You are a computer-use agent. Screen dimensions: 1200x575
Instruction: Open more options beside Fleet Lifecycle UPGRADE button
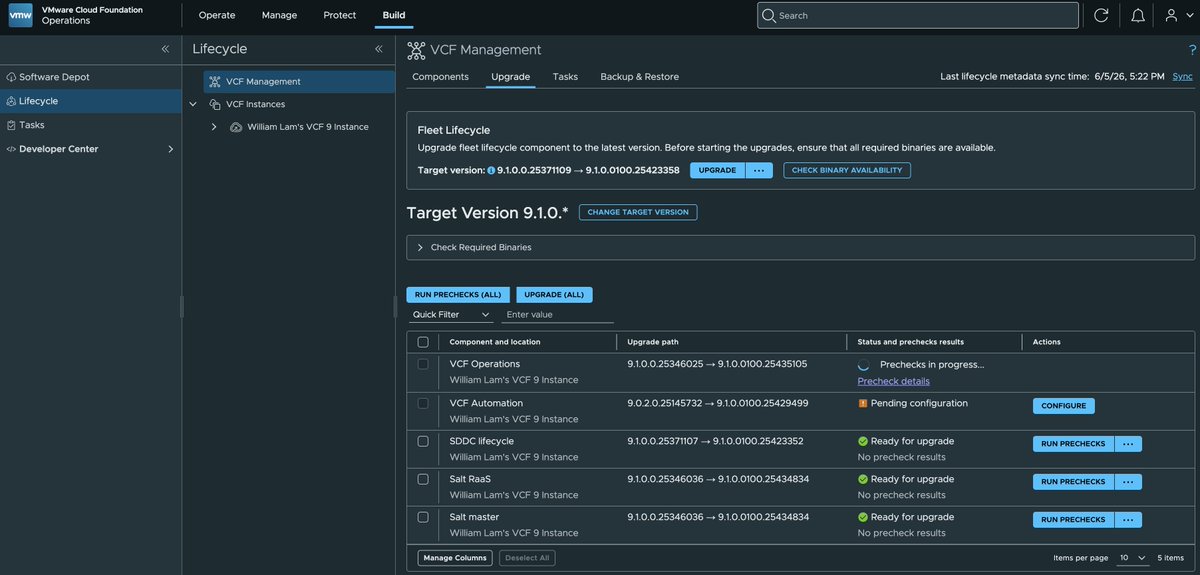click(x=759, y=170)
